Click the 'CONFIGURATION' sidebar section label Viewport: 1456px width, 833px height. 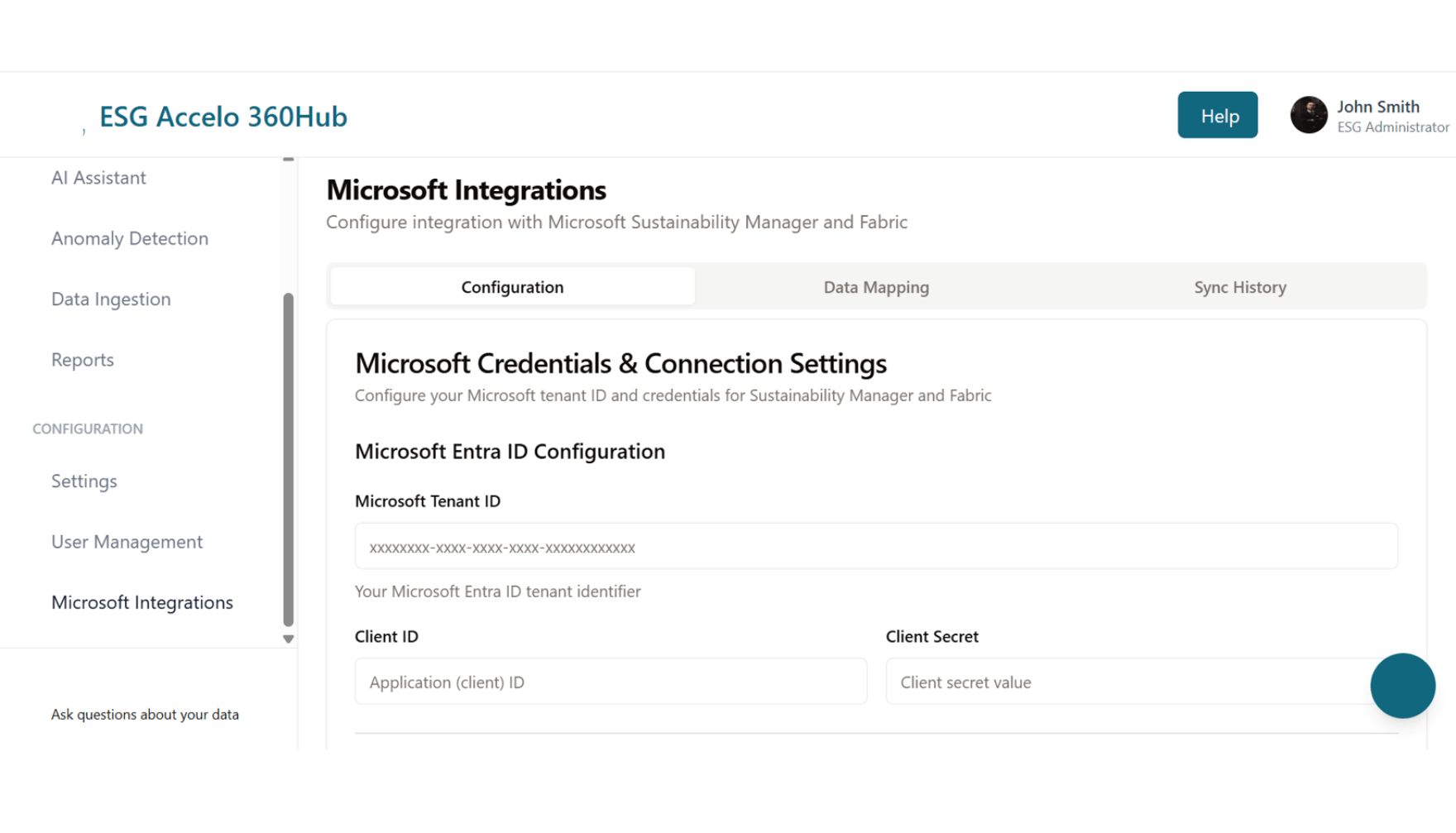pyautogui.click(x=88, y=428)
